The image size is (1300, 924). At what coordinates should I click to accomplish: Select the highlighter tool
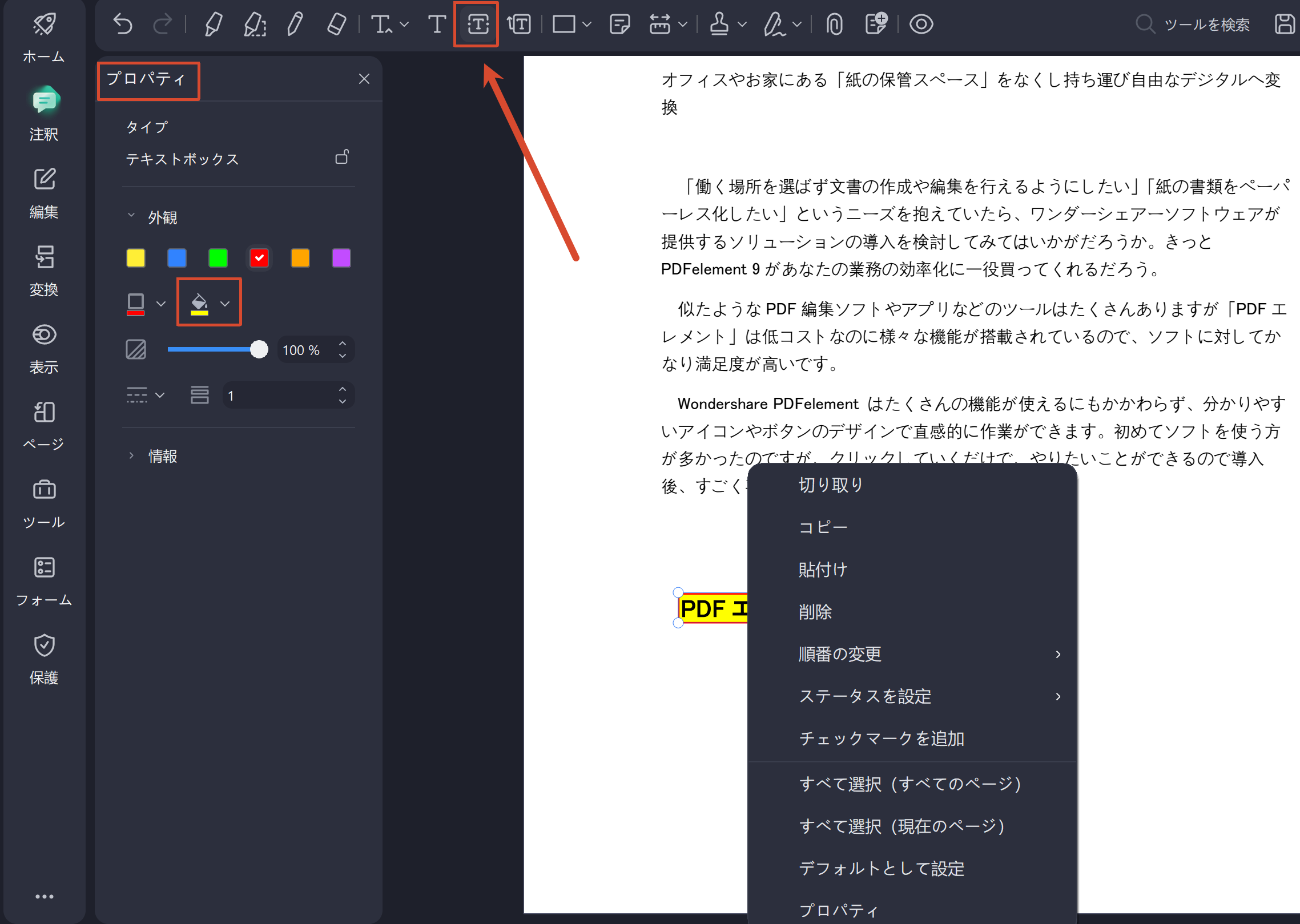tap(214, 24)
